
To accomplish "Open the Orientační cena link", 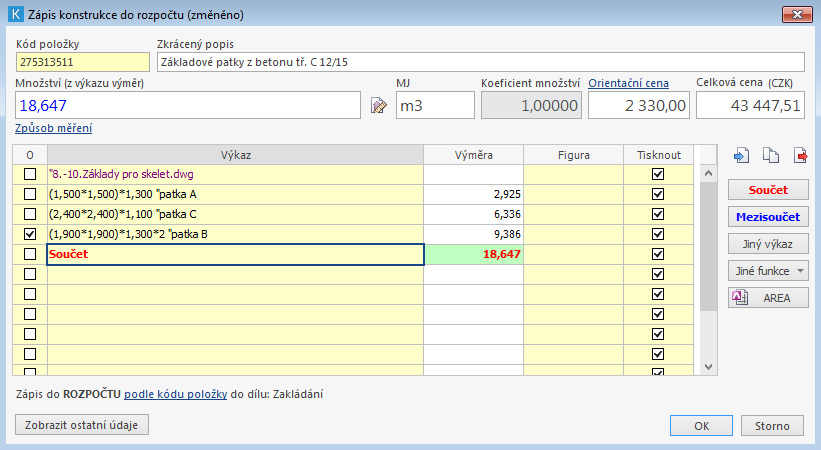I will click(628, 83).
